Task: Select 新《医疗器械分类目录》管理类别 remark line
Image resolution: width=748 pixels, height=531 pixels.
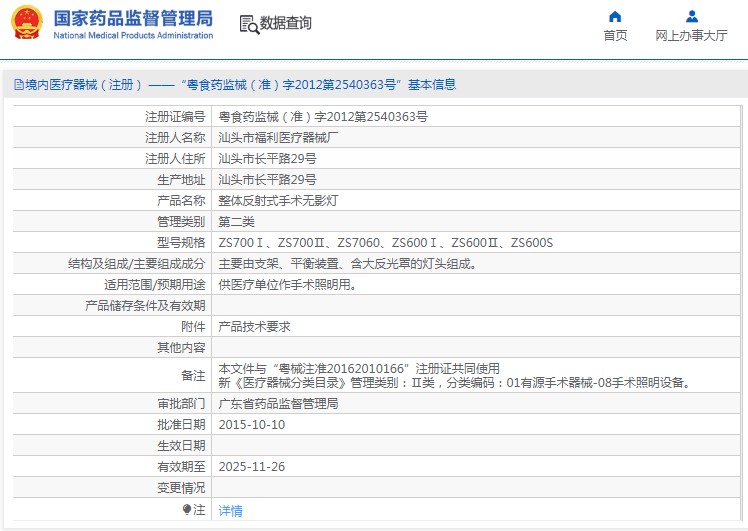Action: click(455, 383)
